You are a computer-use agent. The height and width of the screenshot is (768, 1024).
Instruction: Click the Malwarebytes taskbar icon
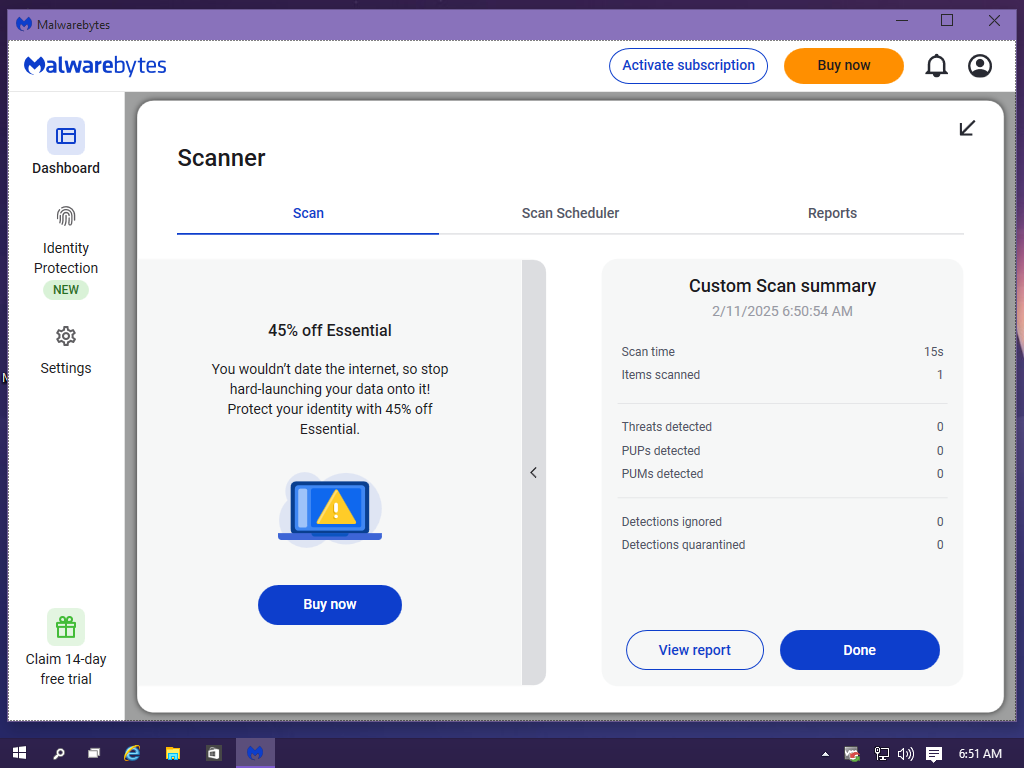point(255,754)
